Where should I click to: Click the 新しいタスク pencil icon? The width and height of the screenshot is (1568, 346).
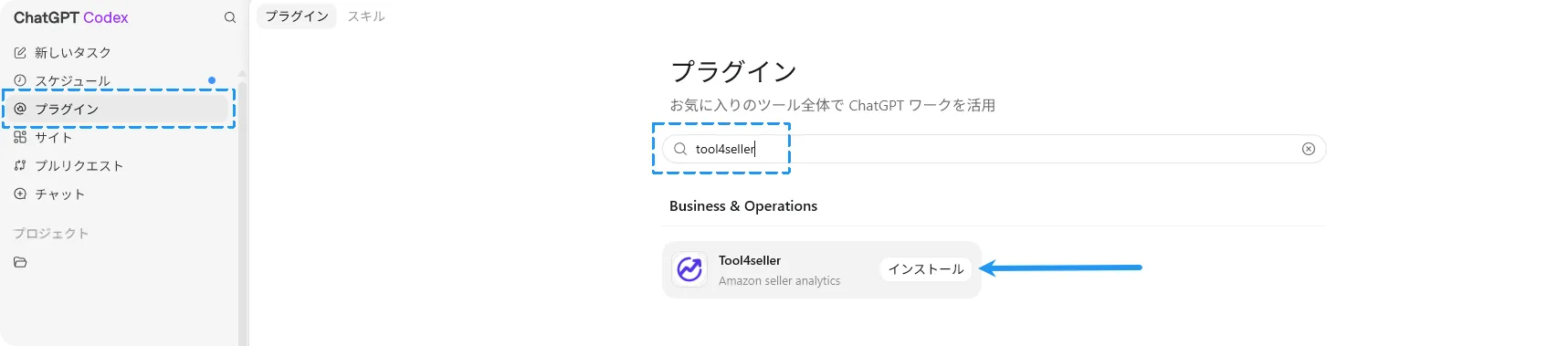[x=20, y=52]
